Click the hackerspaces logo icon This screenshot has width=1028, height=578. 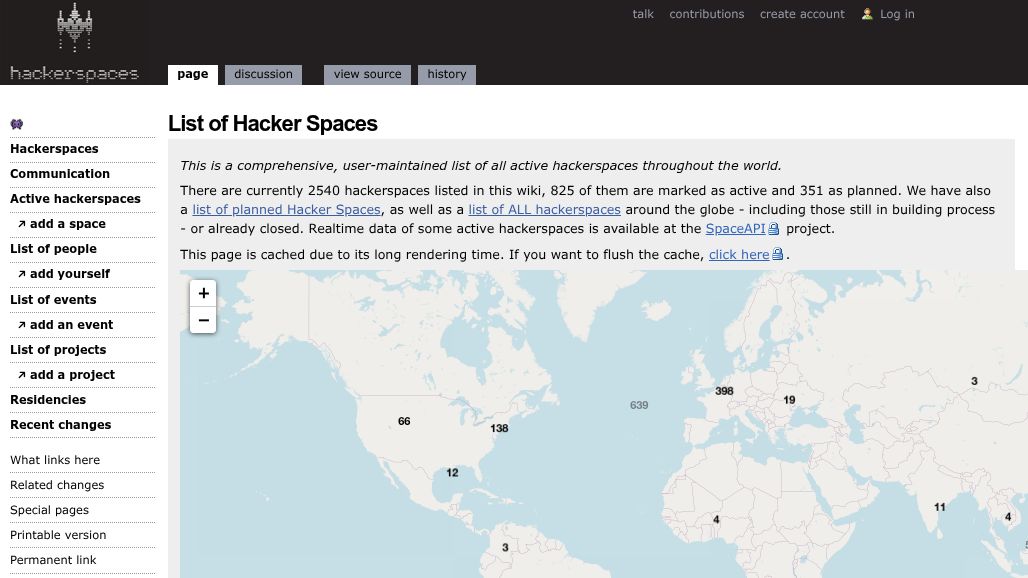point(75,28)
